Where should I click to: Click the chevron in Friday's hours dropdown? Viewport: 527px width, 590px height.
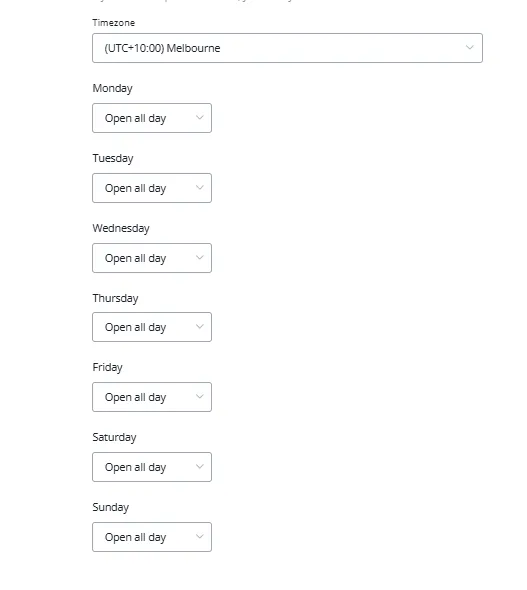200,396
